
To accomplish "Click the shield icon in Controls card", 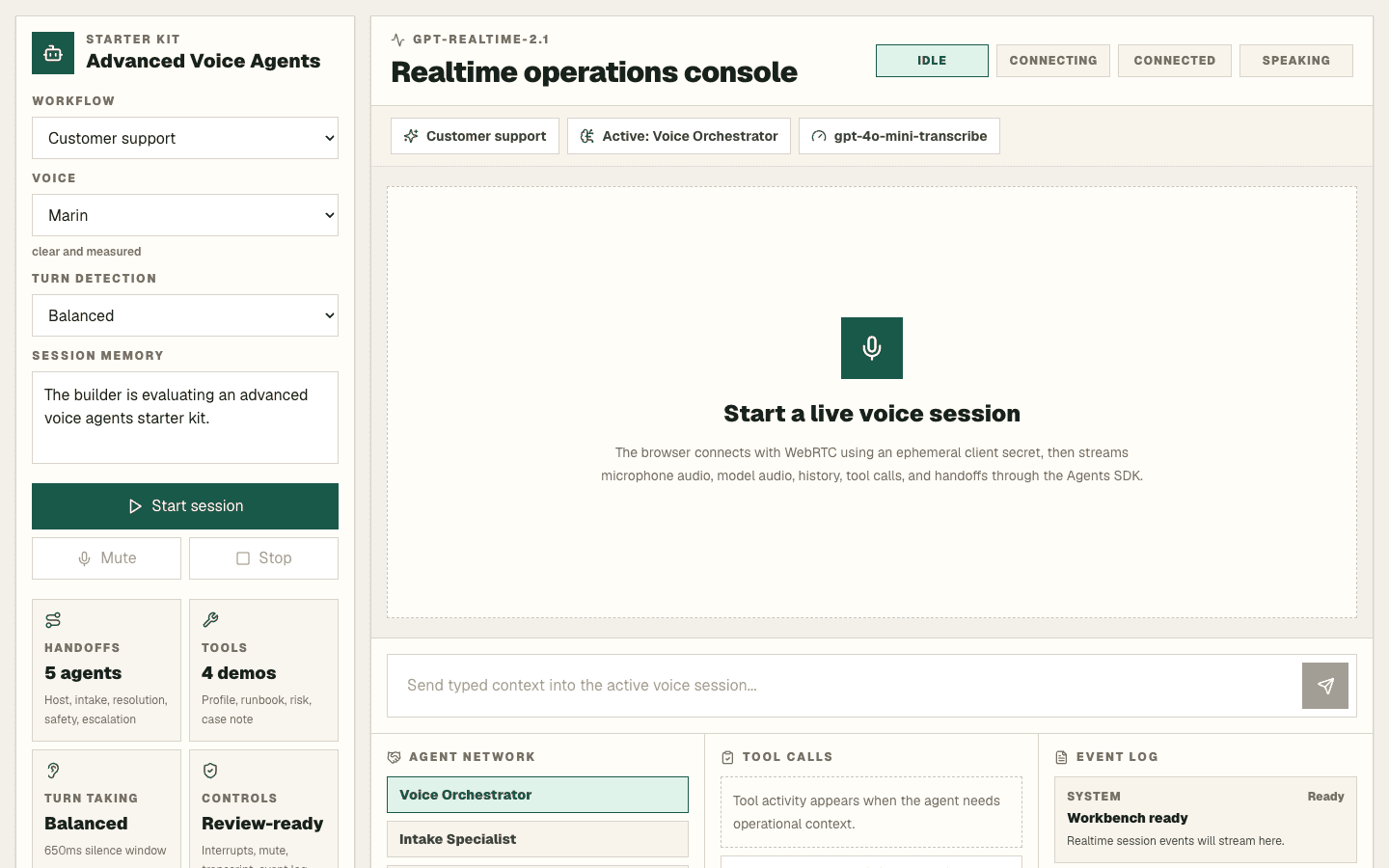I will click(210, 771).
